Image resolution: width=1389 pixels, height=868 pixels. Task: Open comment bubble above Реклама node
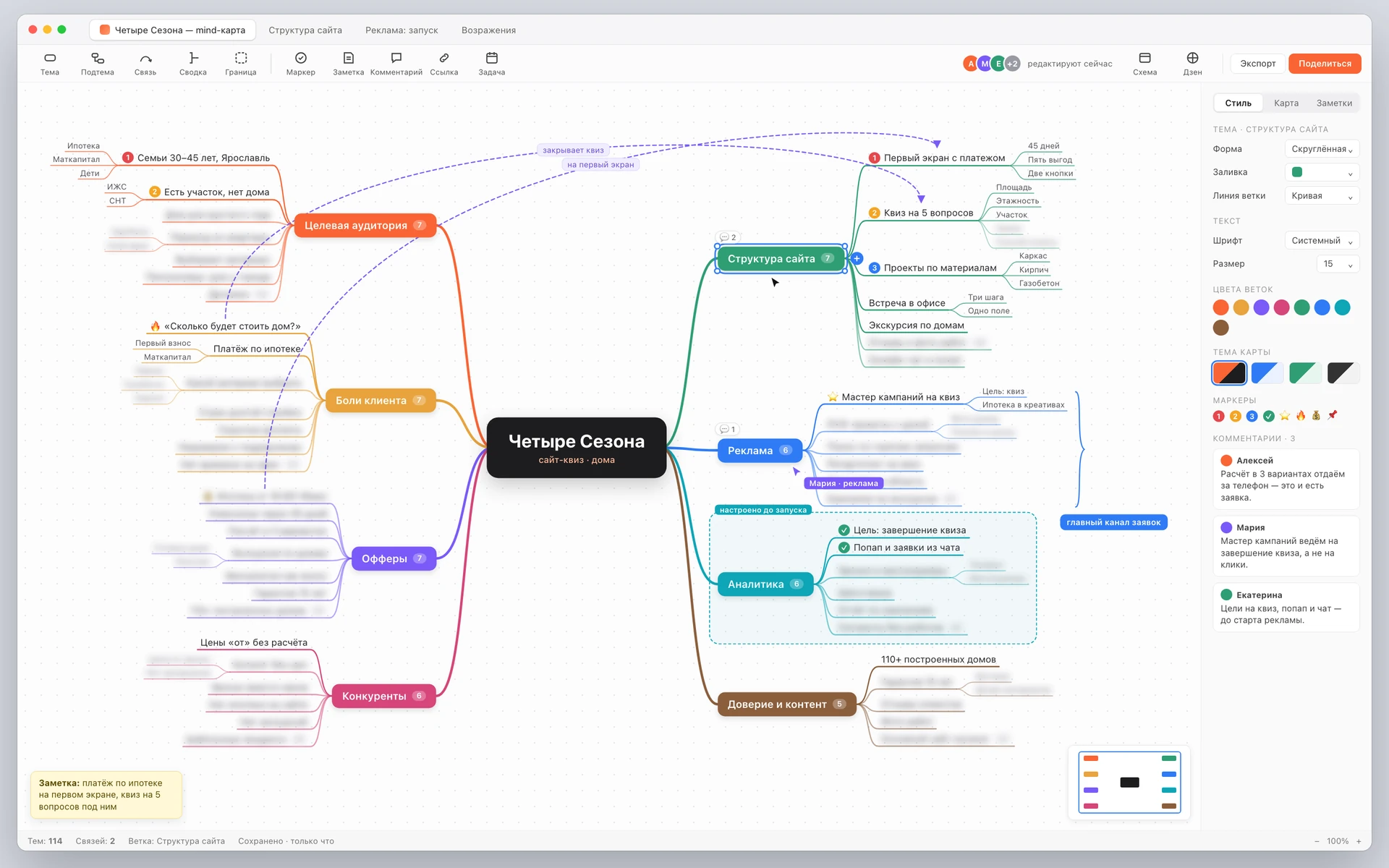[728, 430]
